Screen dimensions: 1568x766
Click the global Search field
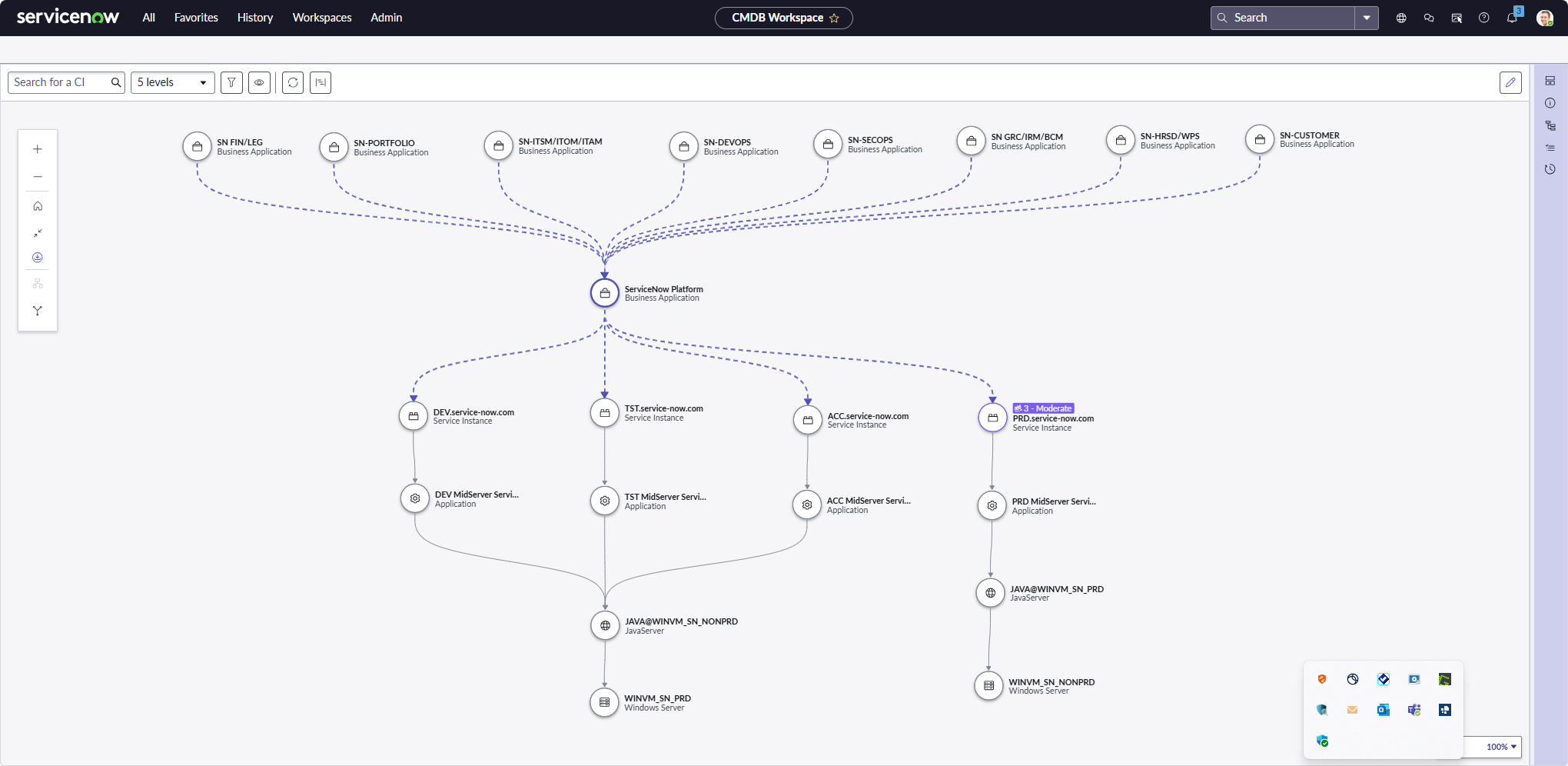point(1283,18)
